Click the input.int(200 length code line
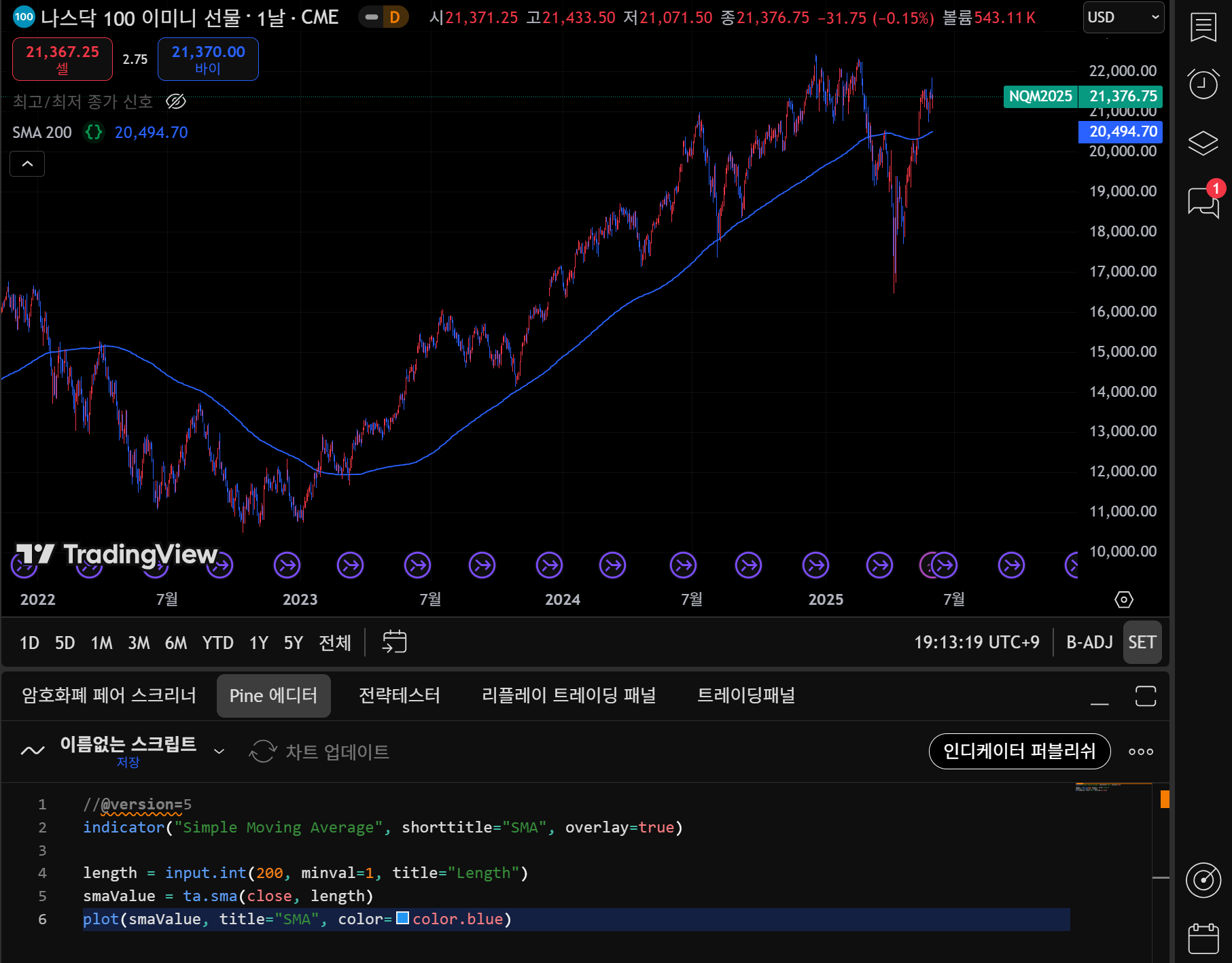The width and height of the screenshot is (1232, 963). 305,873
